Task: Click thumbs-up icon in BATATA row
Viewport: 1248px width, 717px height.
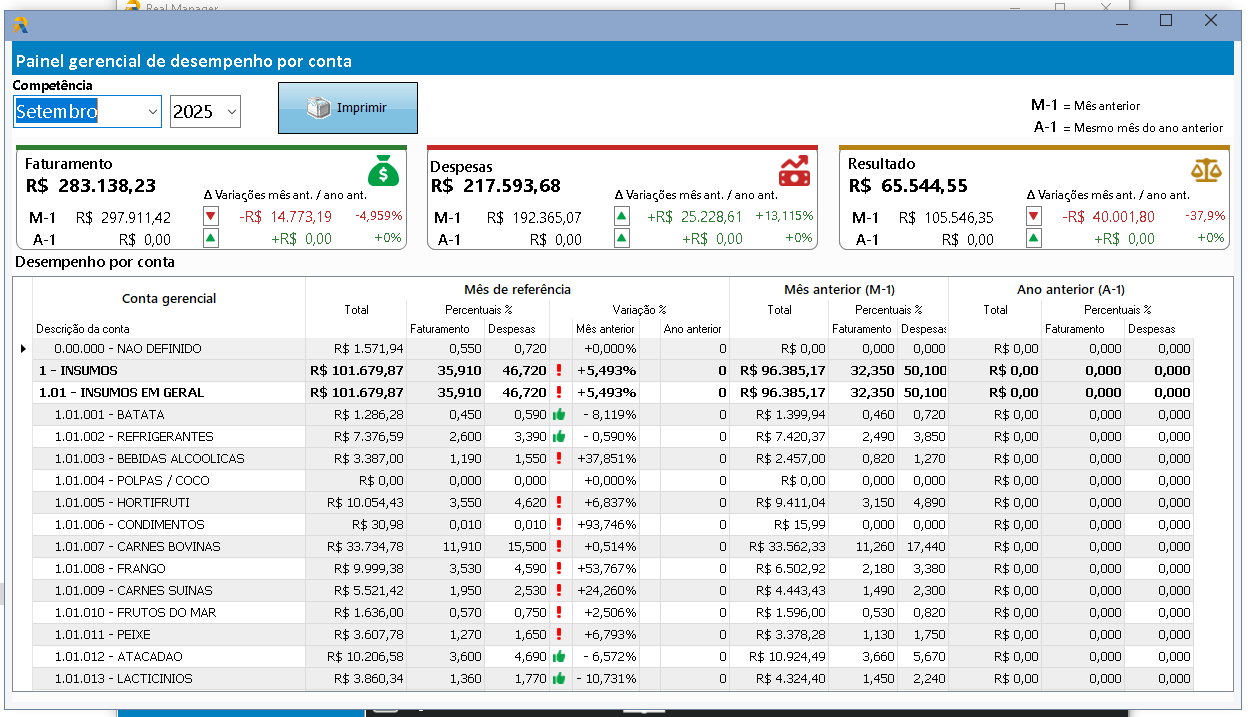Action: coord(559,414)
